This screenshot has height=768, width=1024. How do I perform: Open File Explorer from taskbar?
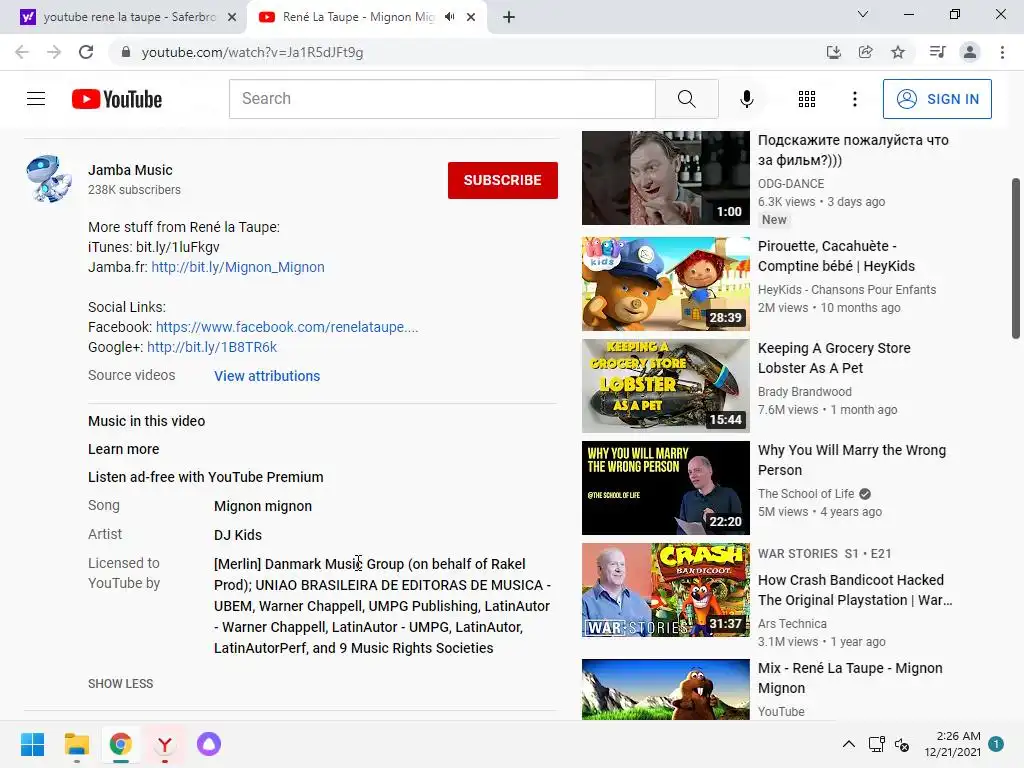76,744
